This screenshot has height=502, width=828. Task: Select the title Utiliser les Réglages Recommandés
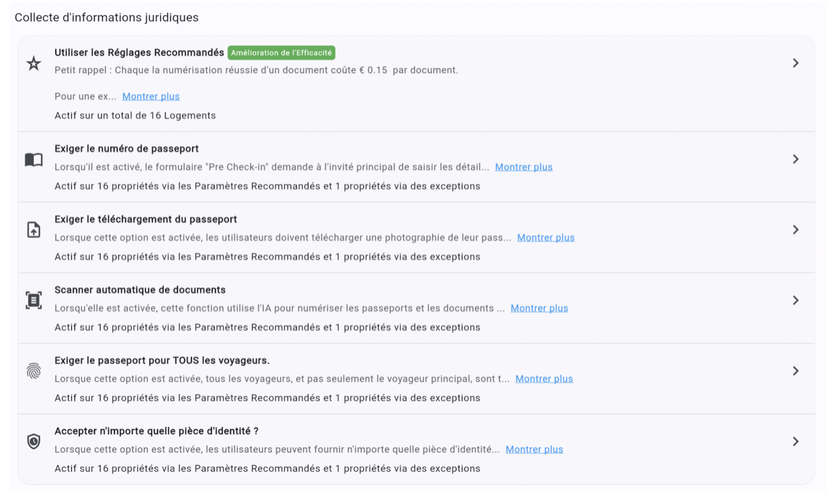click(139, 53)
